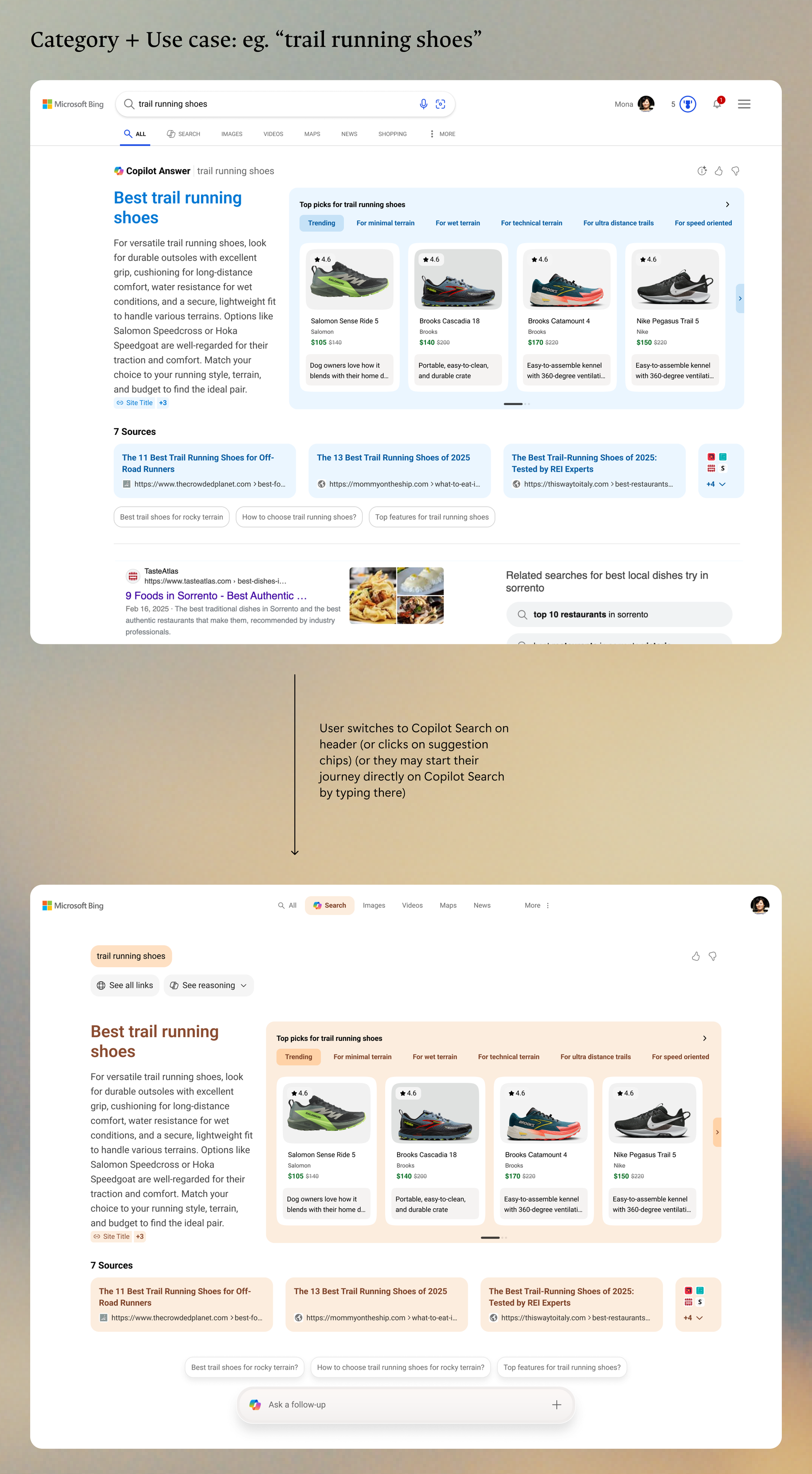
Task: Click 'How to choose trail running shoes?' chip
Action: (299, 517)
